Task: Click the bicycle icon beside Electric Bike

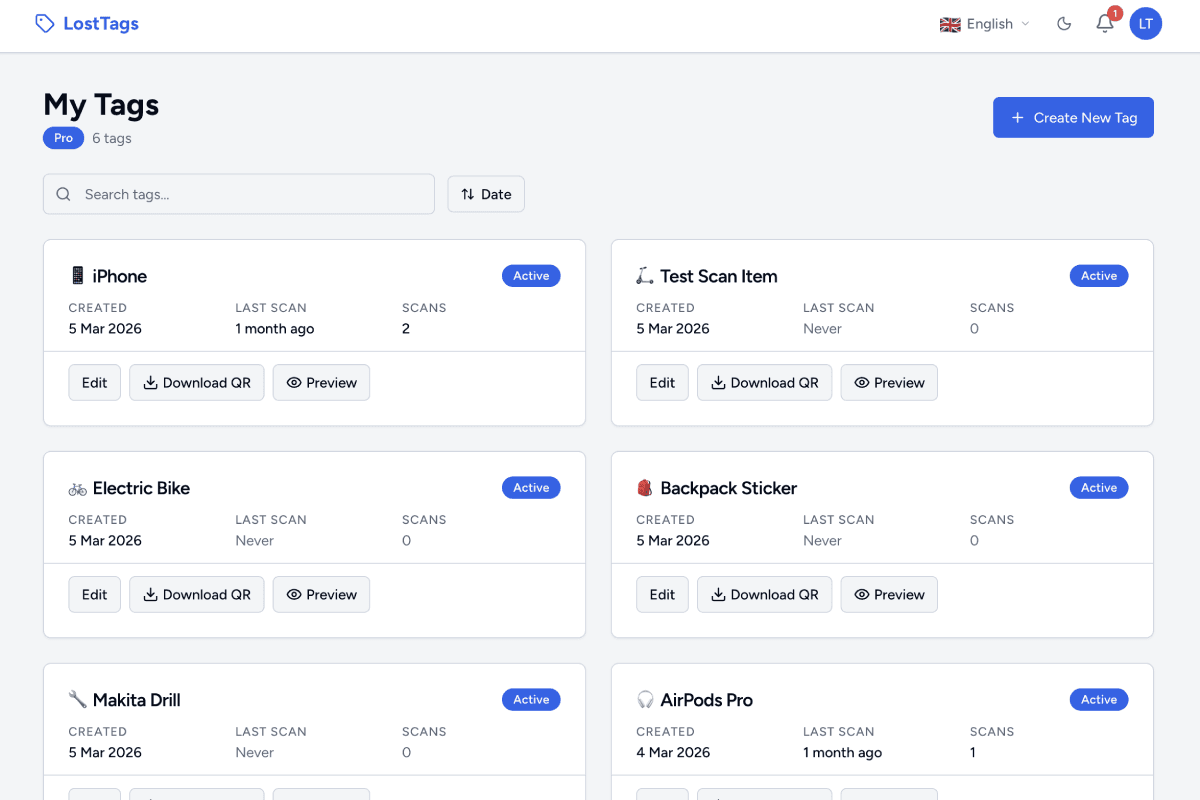Action: [x=77, y=488]
